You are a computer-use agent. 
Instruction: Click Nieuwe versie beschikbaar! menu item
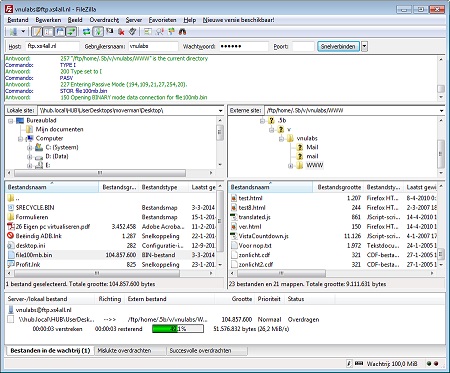pyautogui.click(x=238, y=20)
